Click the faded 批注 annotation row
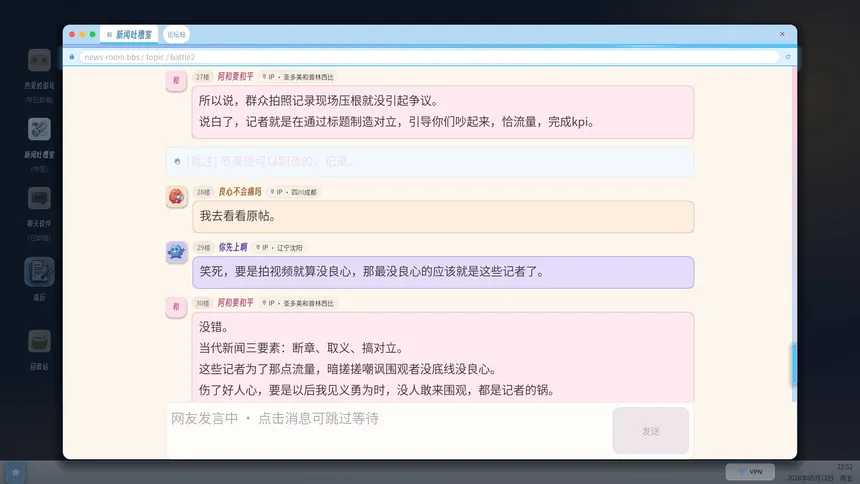The image size is (860, 484). [x=430, y=162]
